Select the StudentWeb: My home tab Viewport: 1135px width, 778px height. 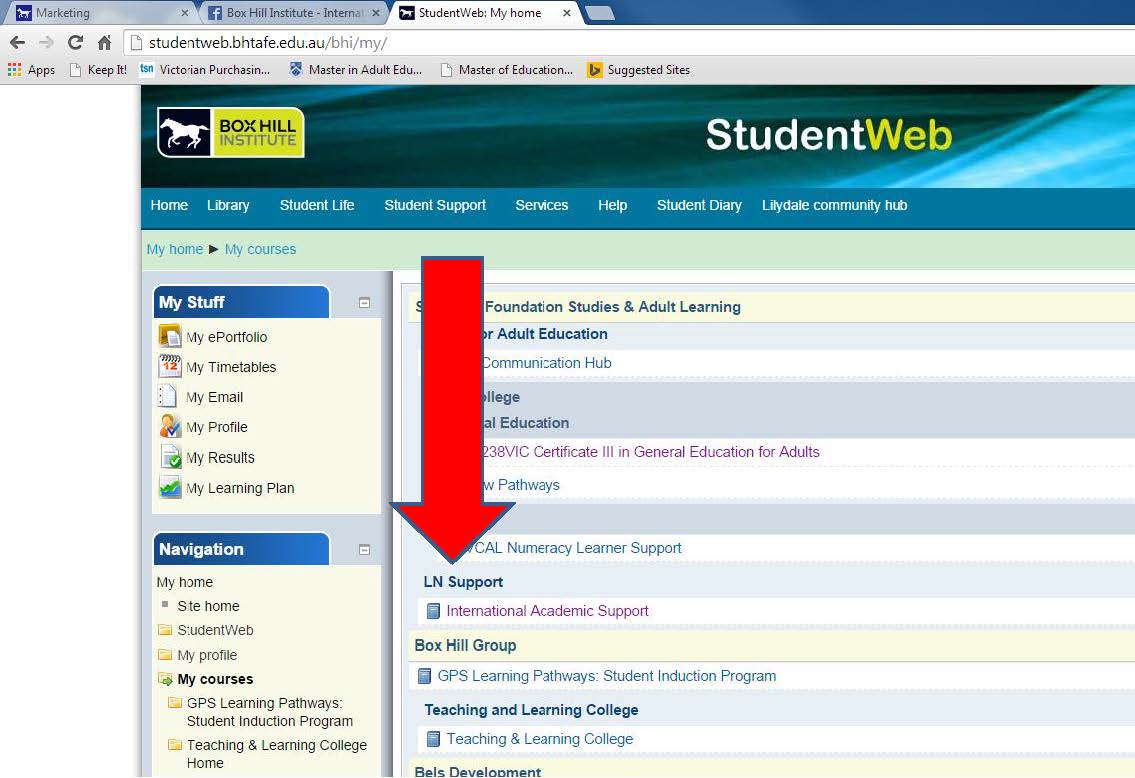(484, 13)
